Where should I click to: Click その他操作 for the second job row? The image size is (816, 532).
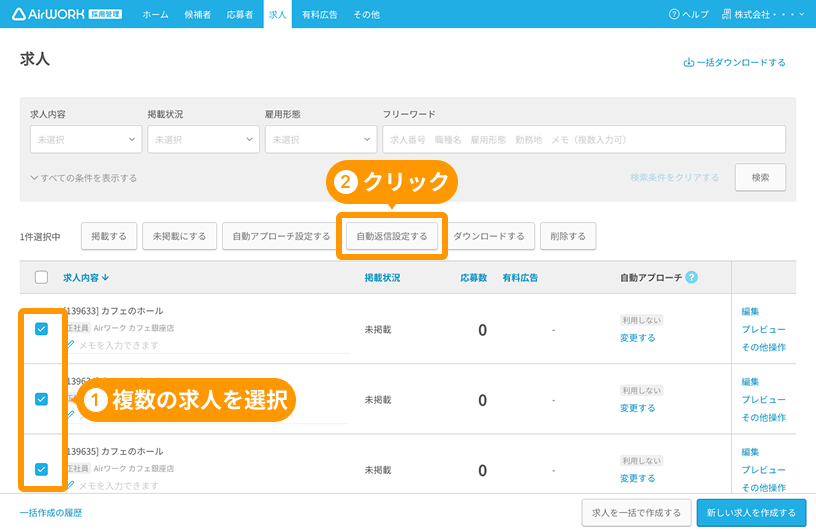pos(763,417)
